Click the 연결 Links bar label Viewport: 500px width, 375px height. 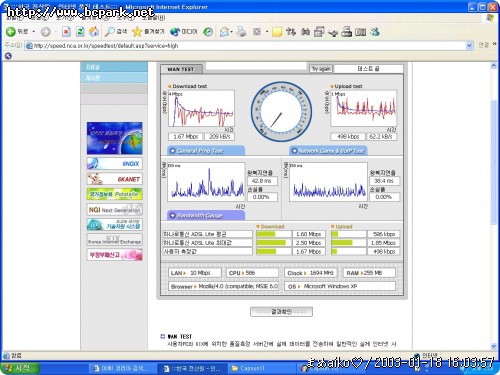(x=483, y=45)
